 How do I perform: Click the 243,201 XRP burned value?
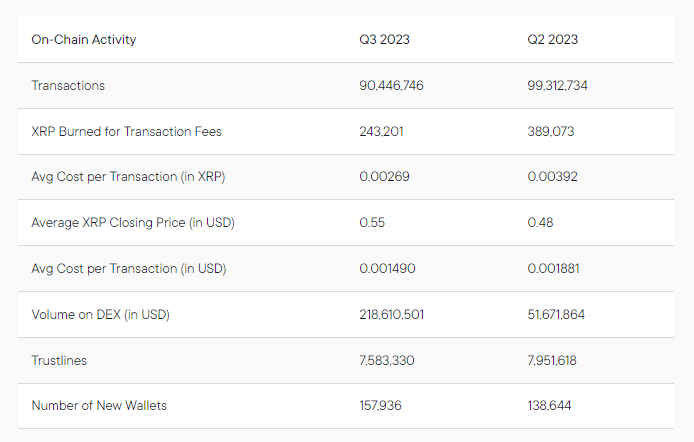pos(382,131)
